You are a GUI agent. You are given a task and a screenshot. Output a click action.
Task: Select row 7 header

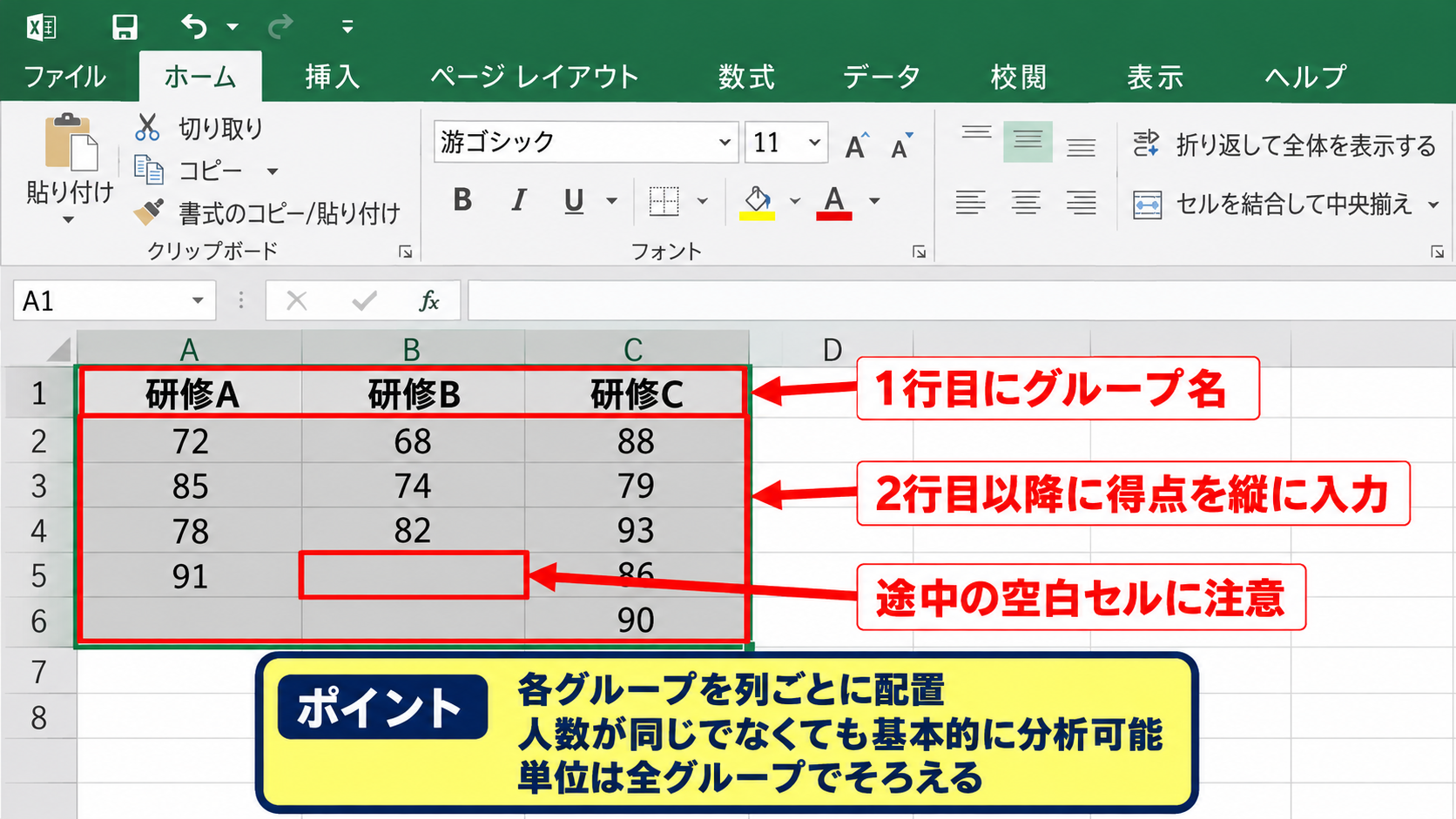[x=39, y=672]
